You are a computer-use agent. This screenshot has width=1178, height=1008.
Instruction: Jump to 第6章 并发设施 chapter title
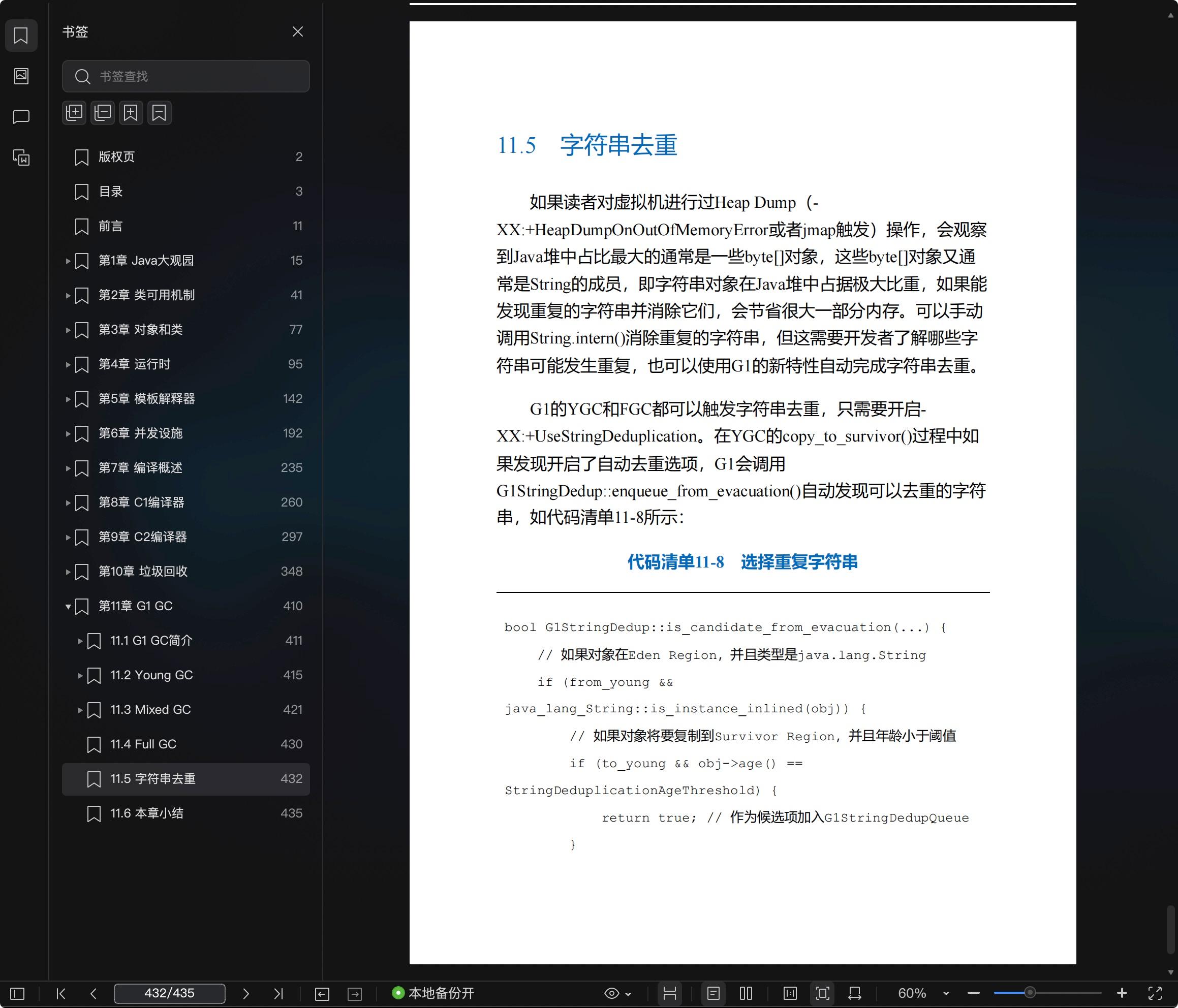(140, 433)
